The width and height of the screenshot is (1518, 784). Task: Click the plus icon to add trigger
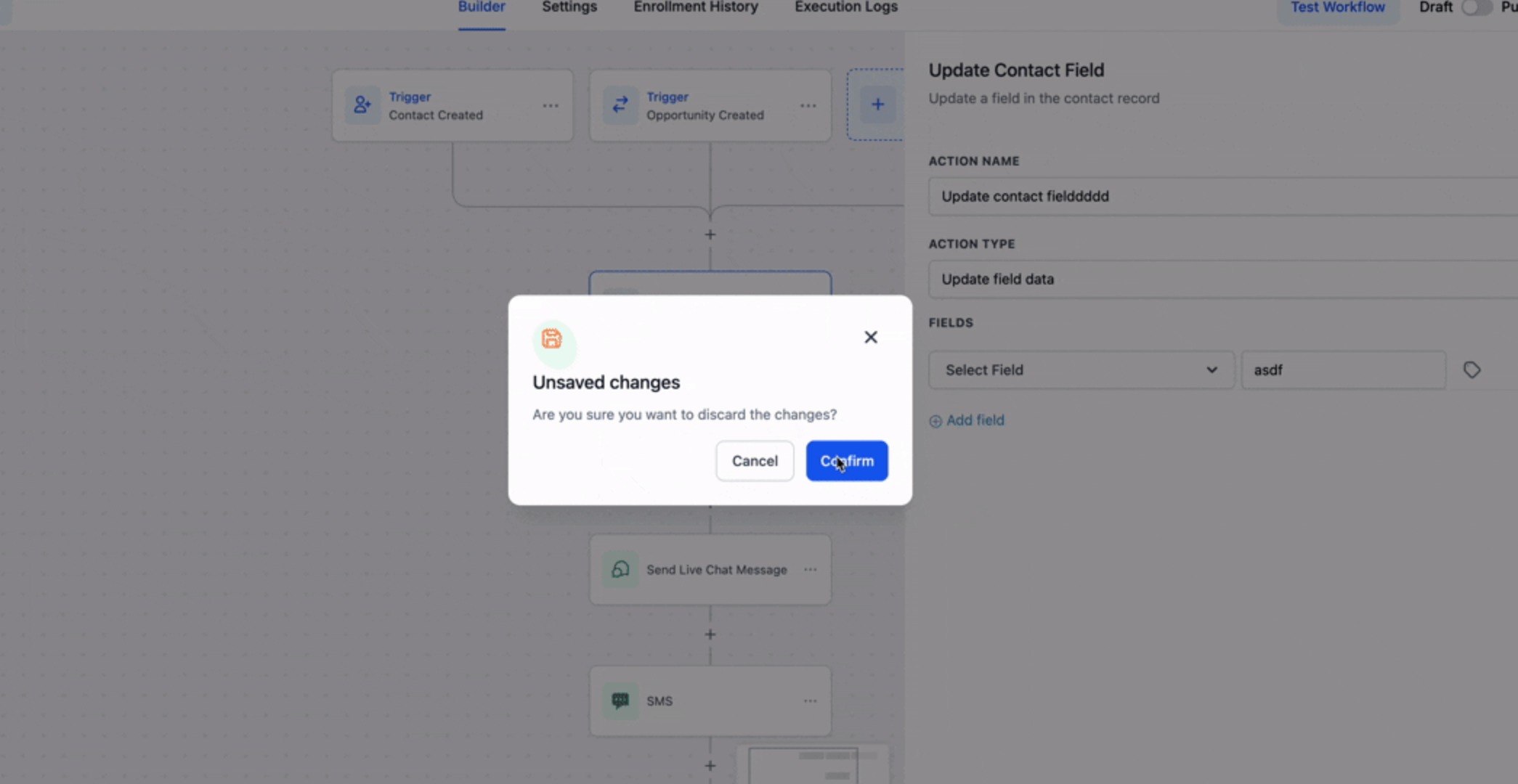click(877, 105)
